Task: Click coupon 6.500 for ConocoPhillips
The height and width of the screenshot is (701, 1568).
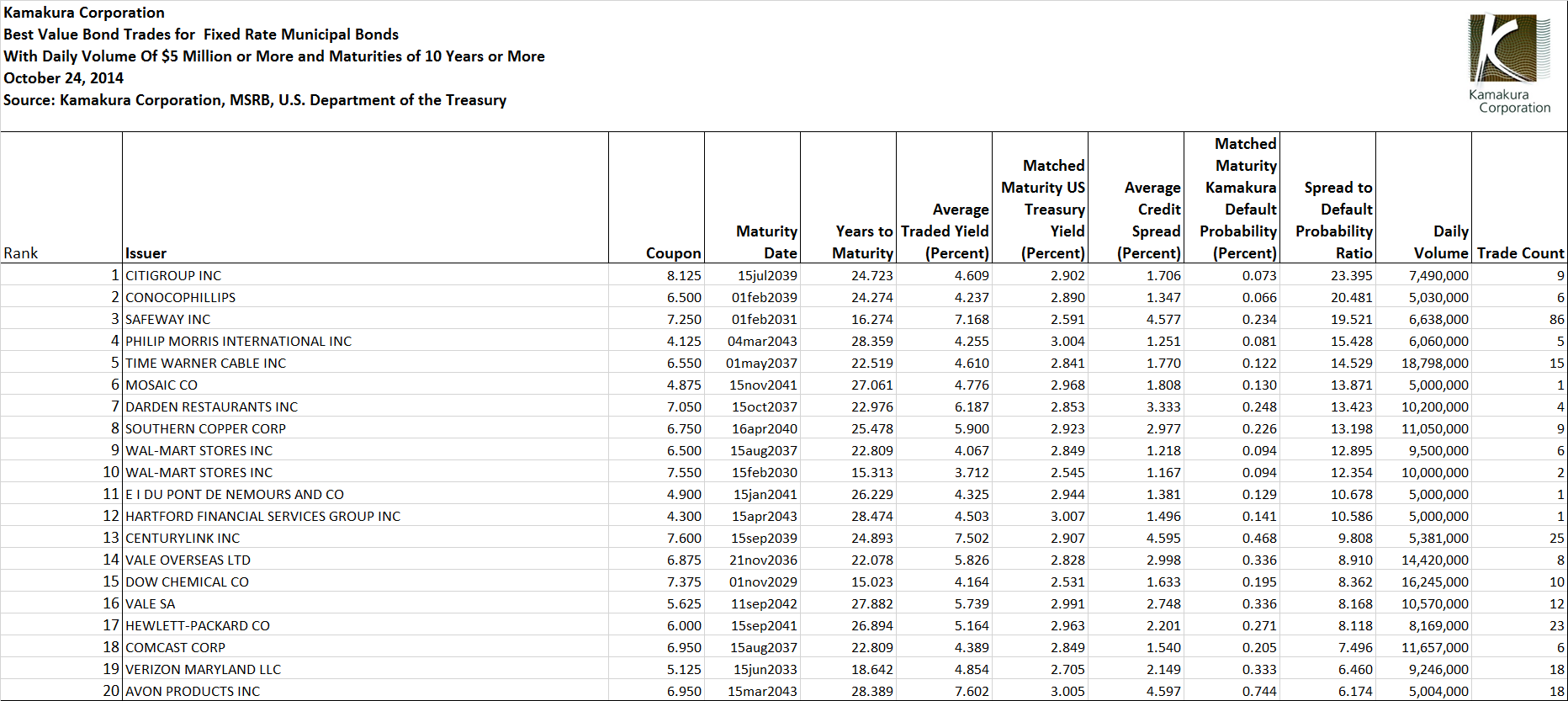Action: [684, 298]
